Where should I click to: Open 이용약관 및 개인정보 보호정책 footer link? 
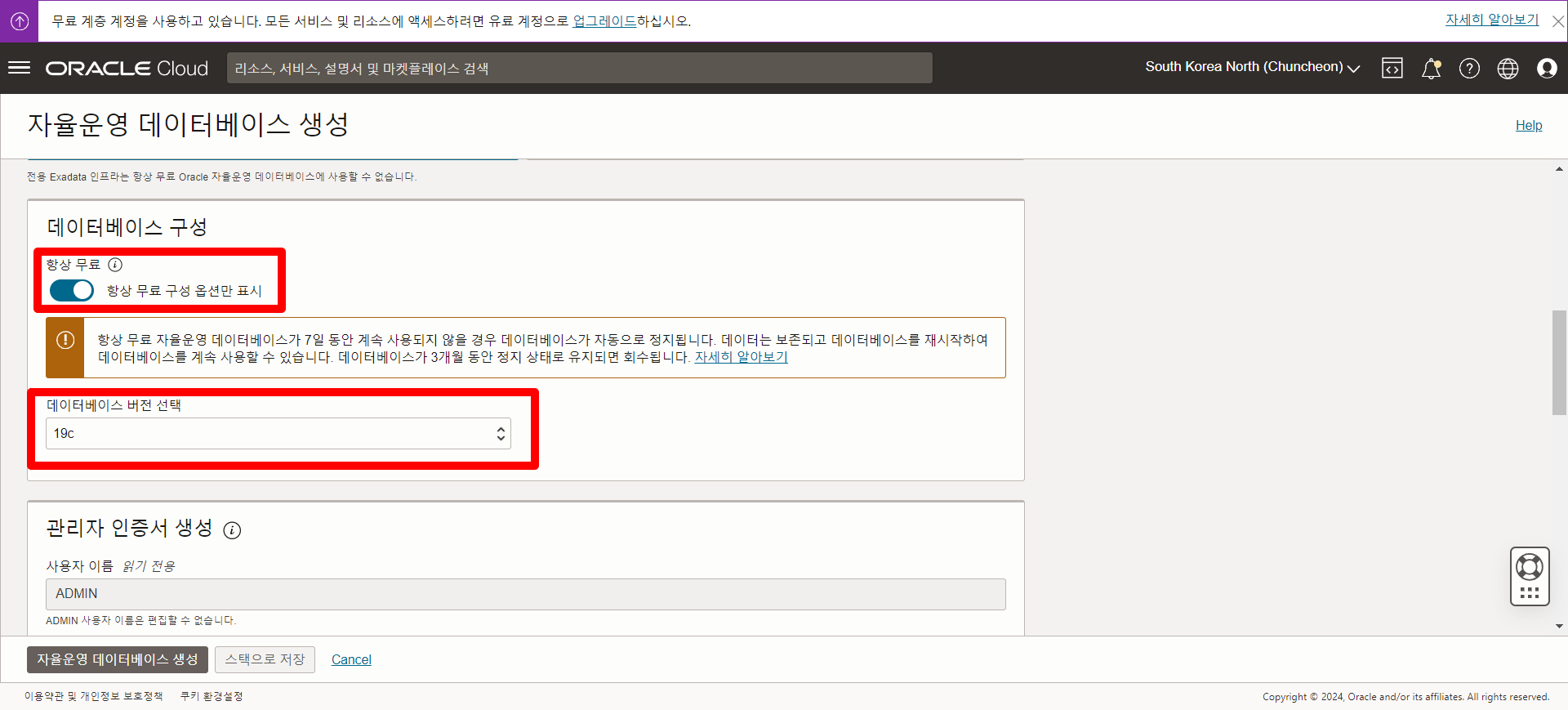(94, 696)
